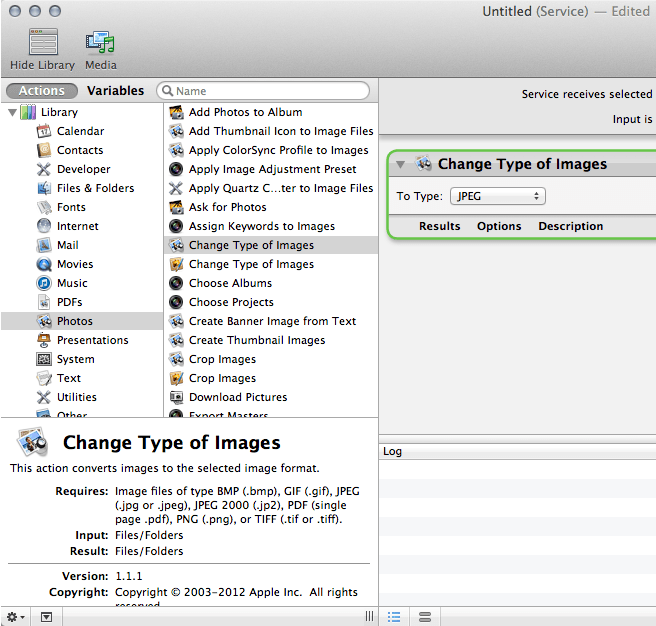Screen dimensions: 656x626
Task: Select the Calendar category icon
Action: [x=44, y=131]
